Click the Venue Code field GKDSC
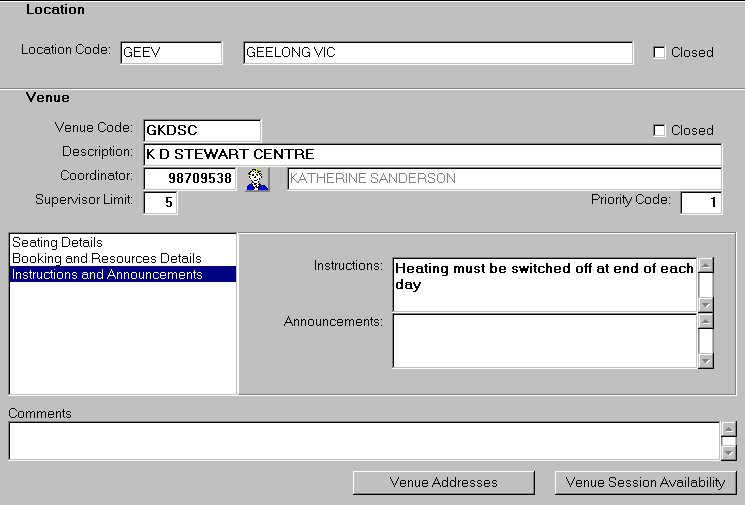Viewport: 745px width, 505px height. coord(202,130)
